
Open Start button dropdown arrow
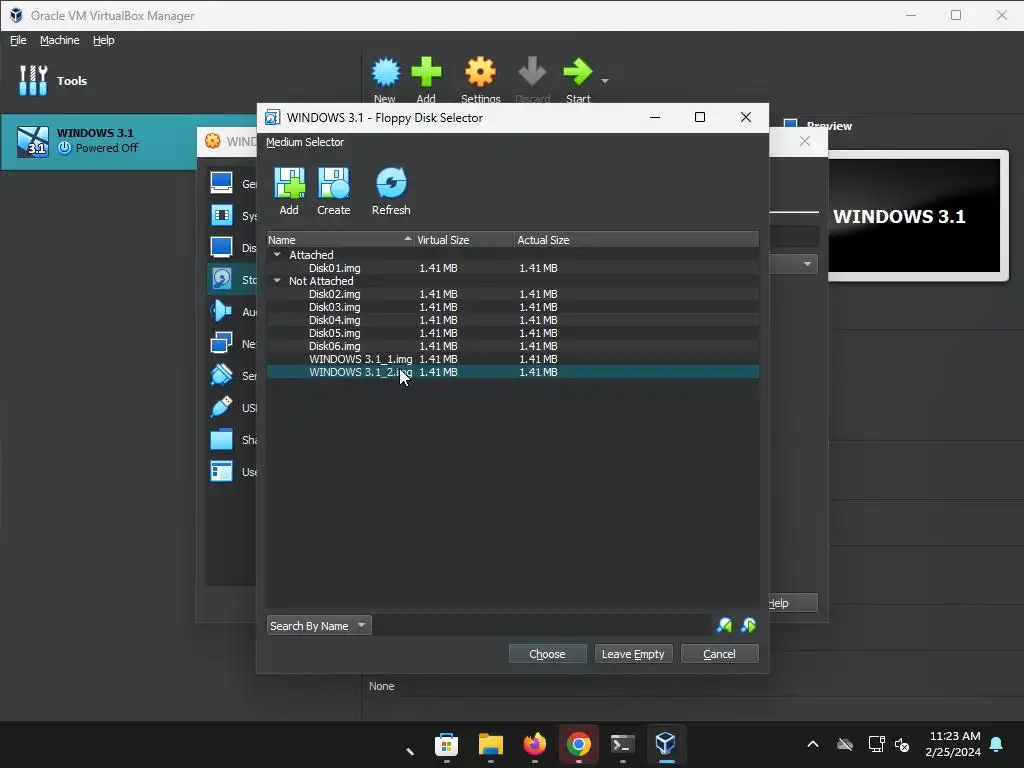(x=605, y=81)
